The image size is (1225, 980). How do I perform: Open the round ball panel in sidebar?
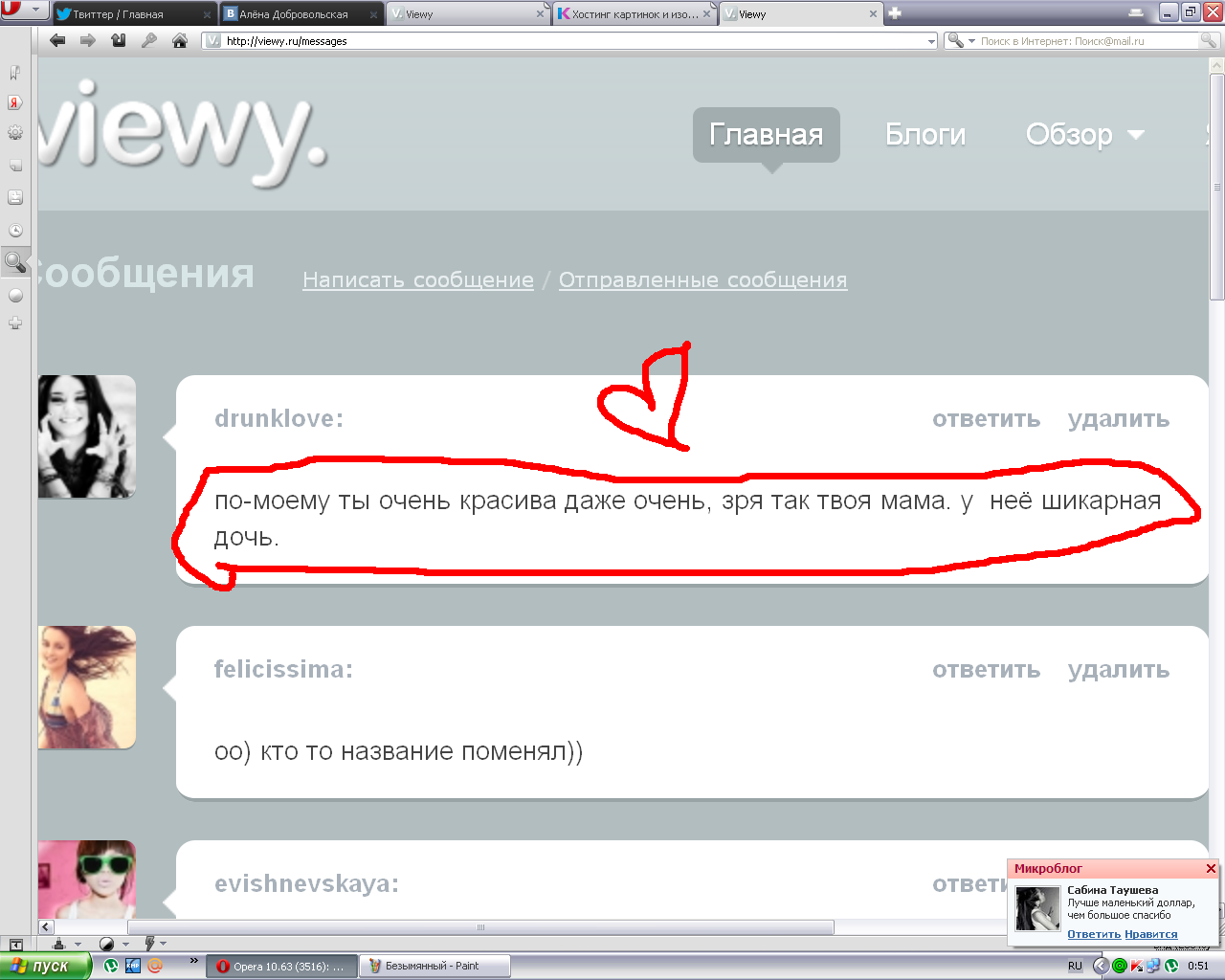[x=15, y=296]
